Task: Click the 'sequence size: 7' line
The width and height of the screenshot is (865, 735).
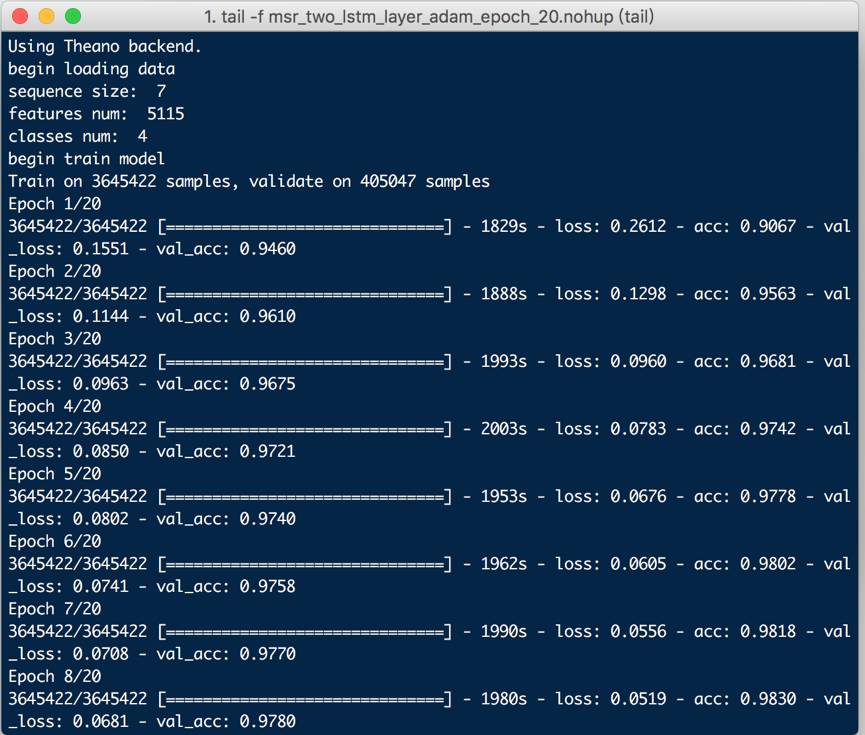Action: tap(87, 91)
